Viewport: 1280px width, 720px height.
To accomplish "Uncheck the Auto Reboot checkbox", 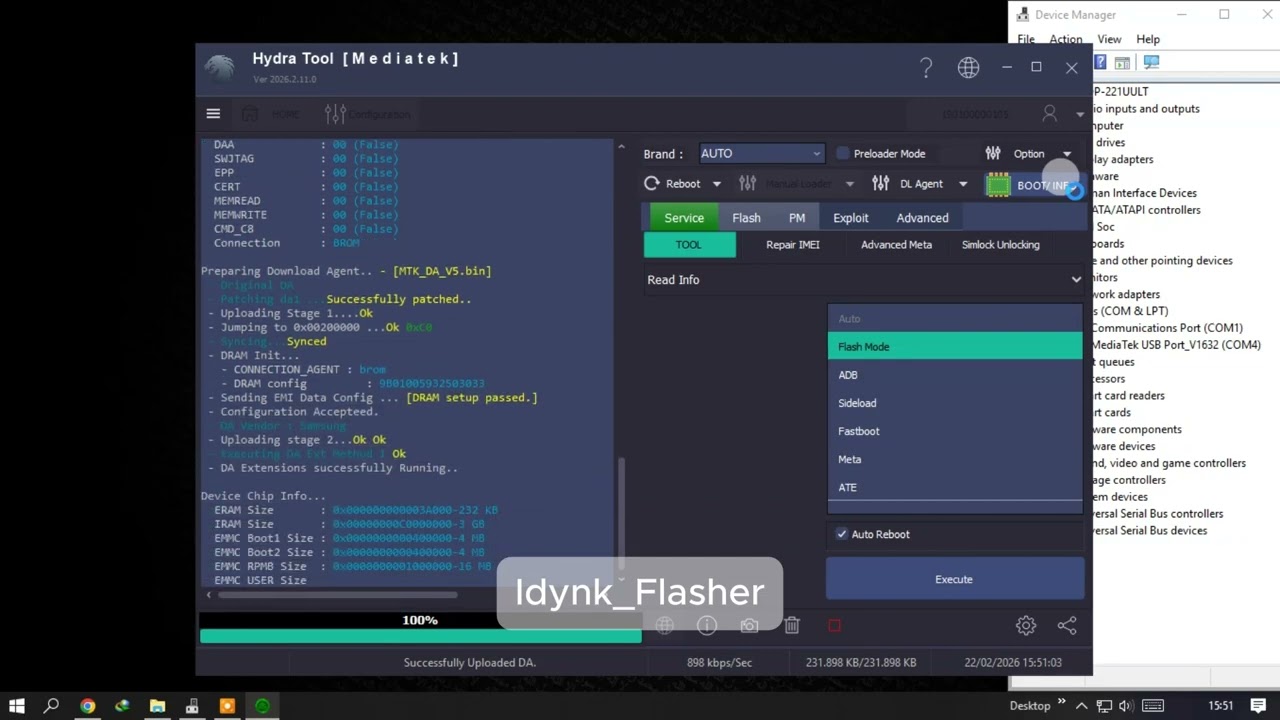I will [x=842, y=534].
